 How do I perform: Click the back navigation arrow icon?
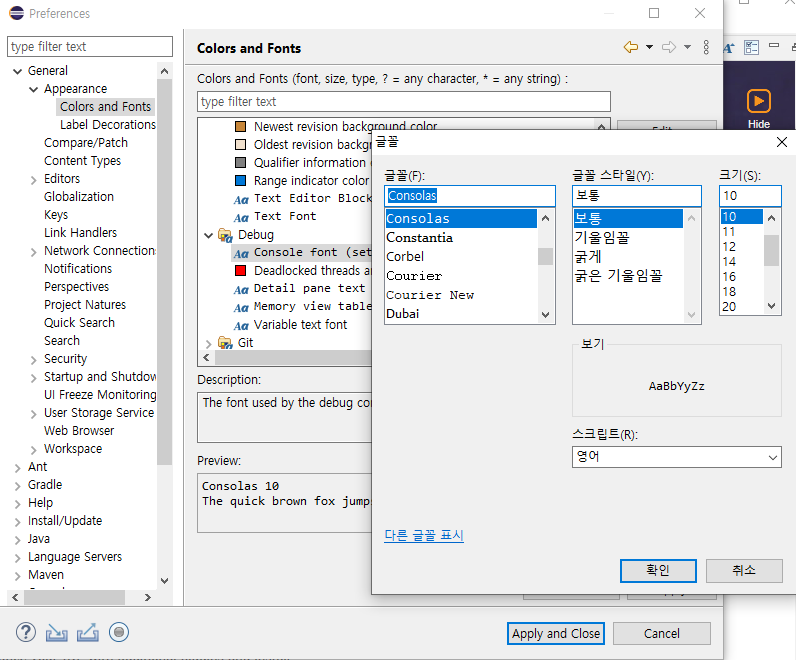[x=631, y=47]
